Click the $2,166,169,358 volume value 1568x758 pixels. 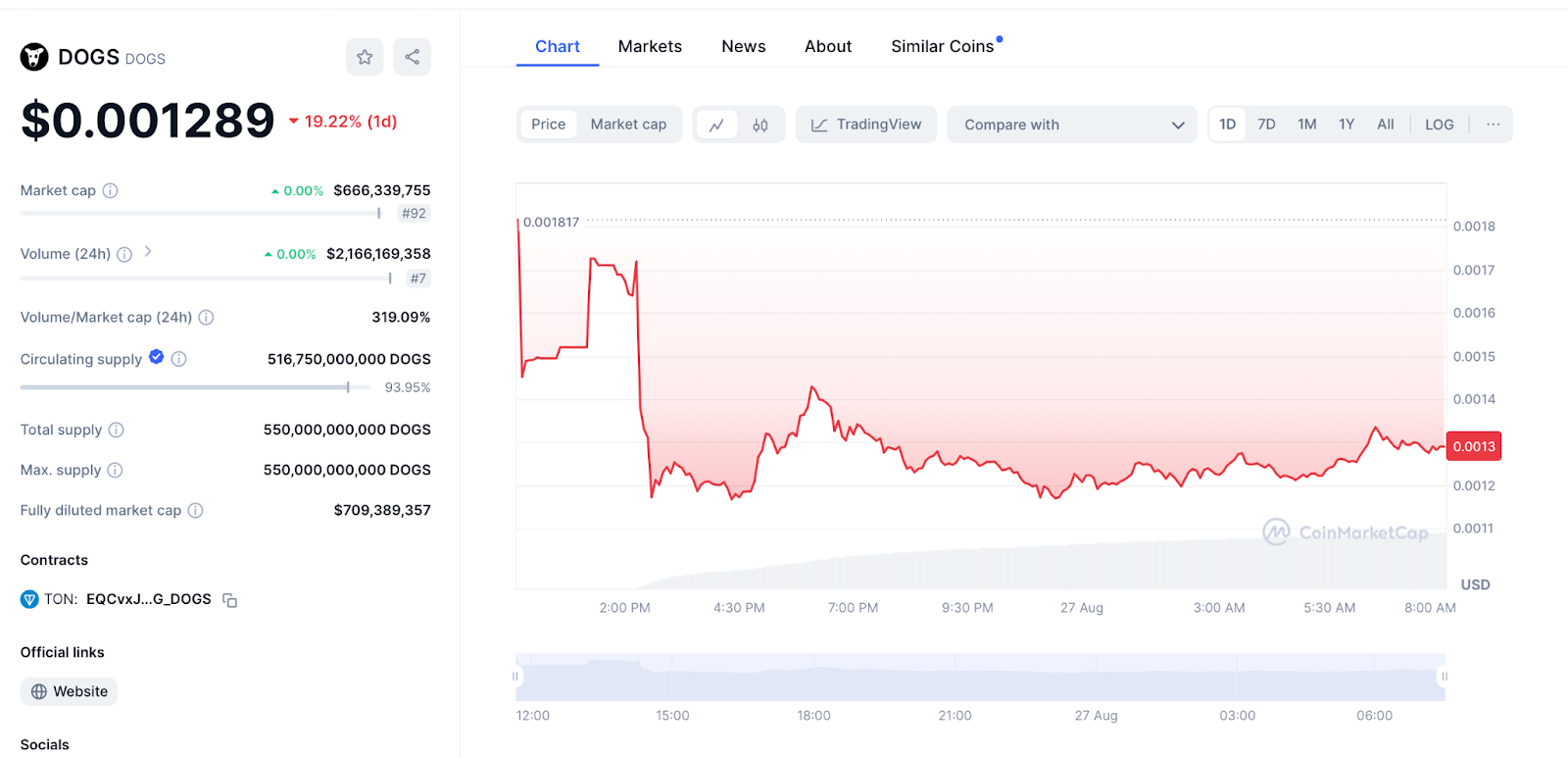click(x=378, y=254)
